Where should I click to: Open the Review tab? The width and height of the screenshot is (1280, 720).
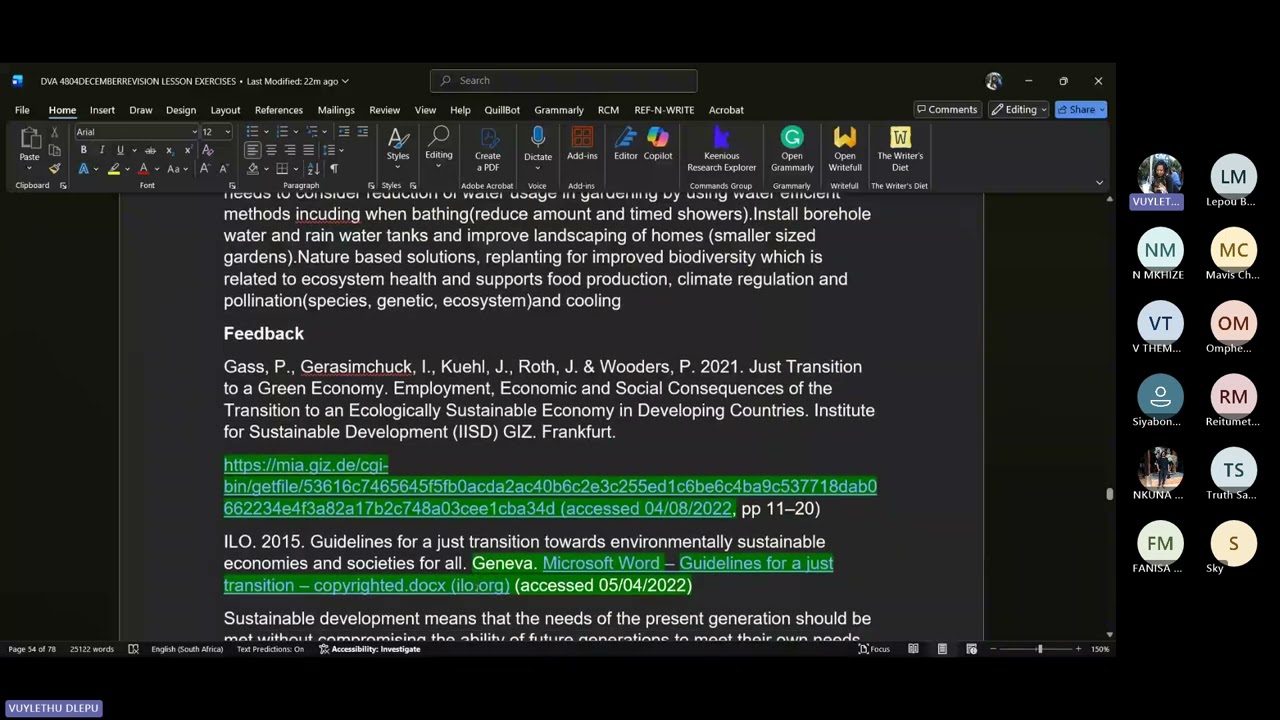(385, 110)
